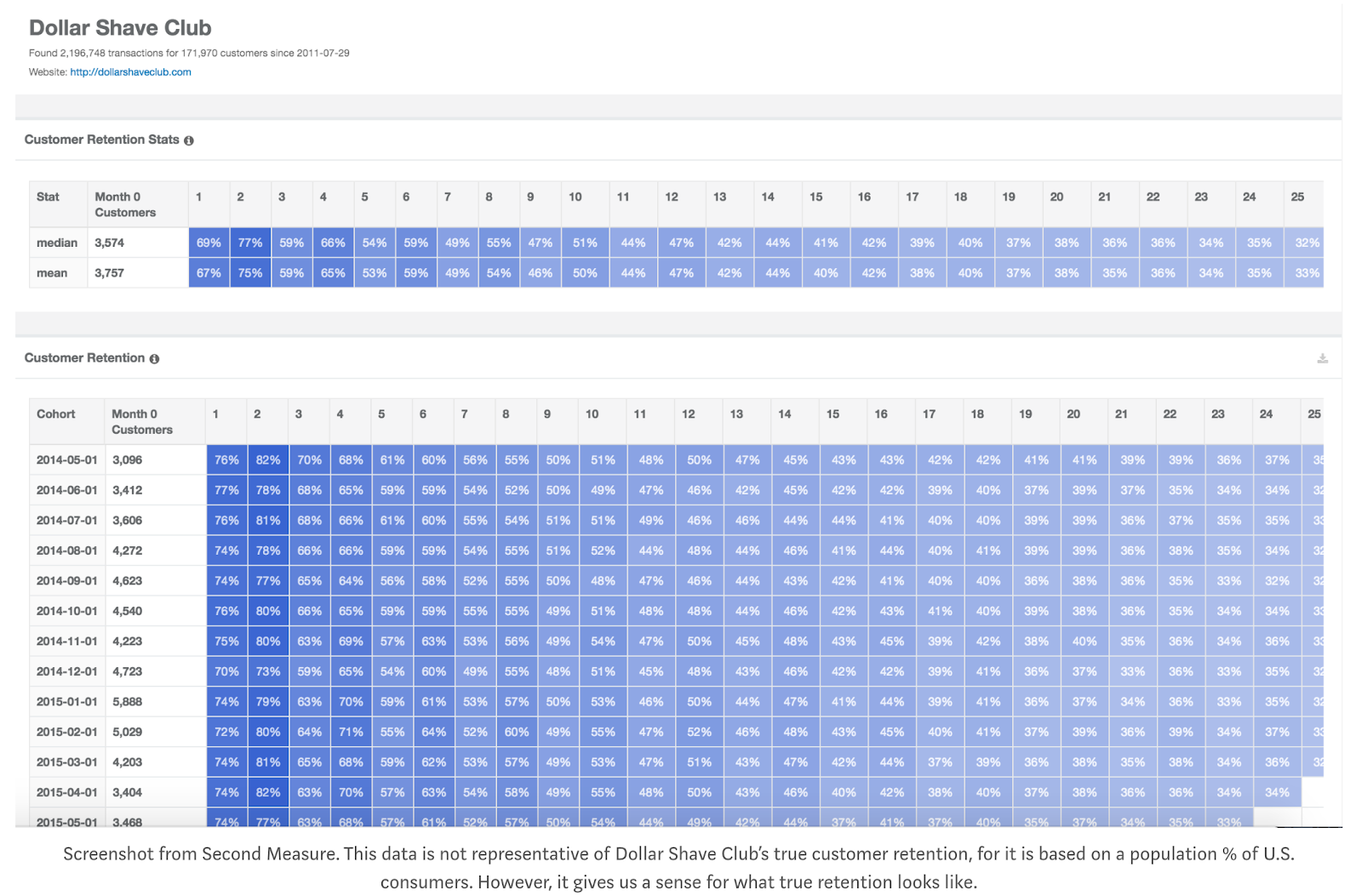
Task: Select the 2014-12-01 cohort row
Action: (x=676, y=671)
